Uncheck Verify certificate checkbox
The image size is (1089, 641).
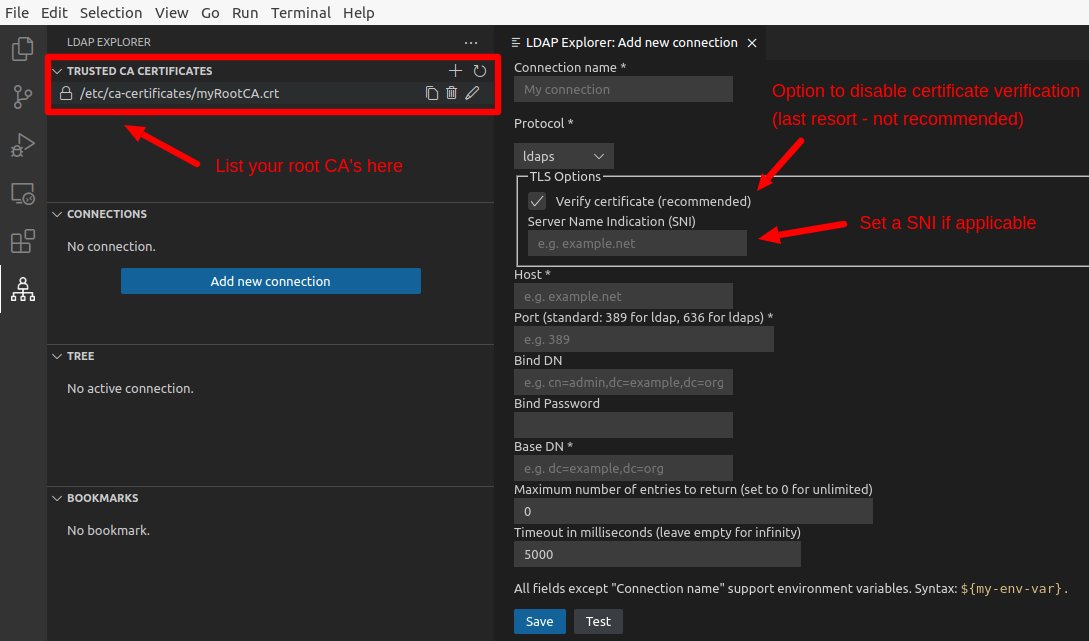coord(537,201)
